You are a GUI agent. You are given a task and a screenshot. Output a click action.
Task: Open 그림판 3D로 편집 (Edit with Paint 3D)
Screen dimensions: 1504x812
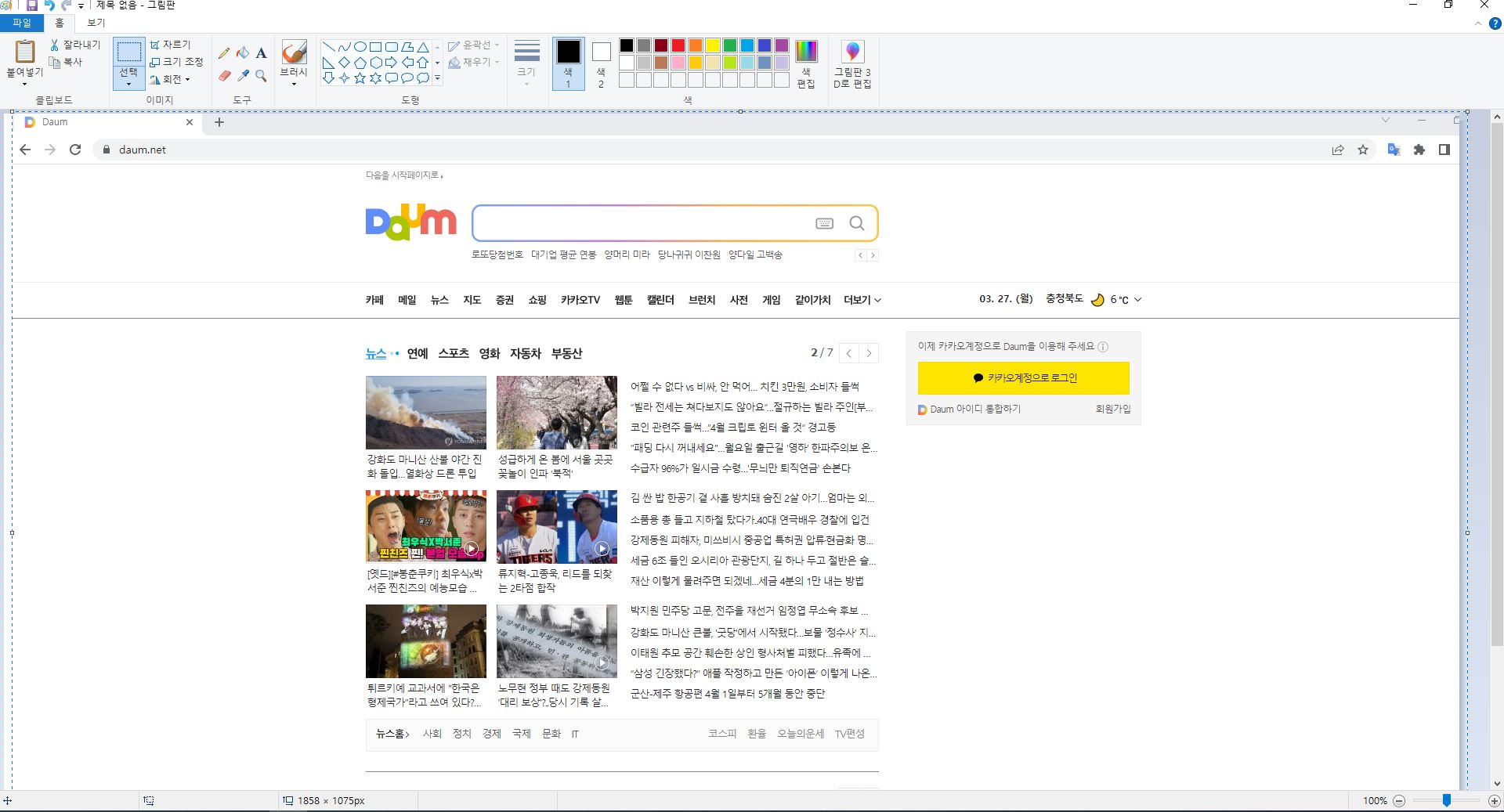(x=852, y=63)
